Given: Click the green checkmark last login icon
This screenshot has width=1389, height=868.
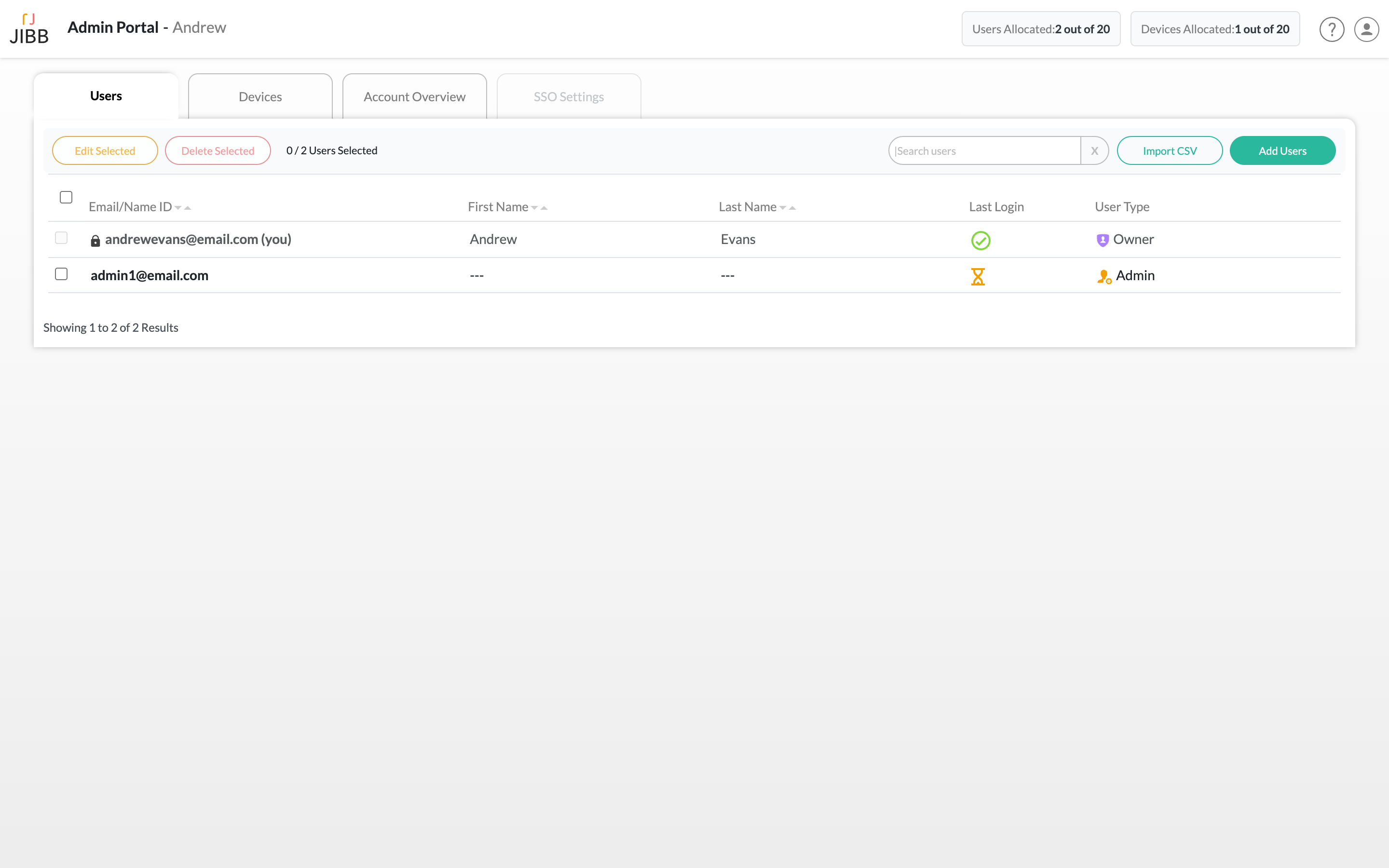Looking at the screenshot, I should click(980, 241).
